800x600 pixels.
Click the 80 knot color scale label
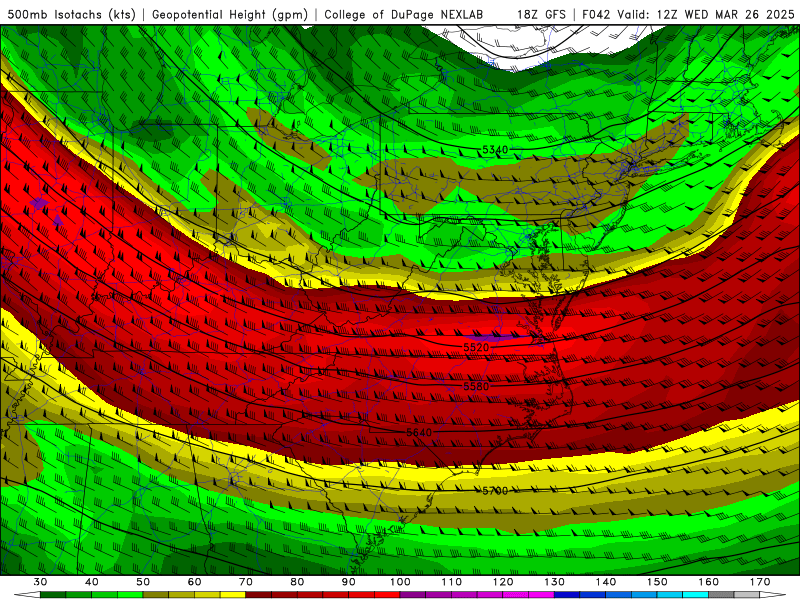[297, 582]
